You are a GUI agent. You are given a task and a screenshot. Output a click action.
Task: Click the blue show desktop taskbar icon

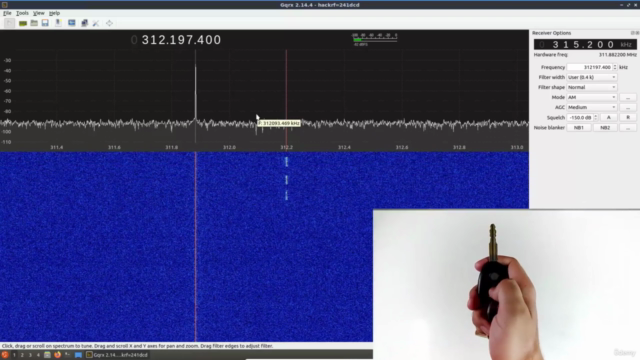click(x=78, y=355)
